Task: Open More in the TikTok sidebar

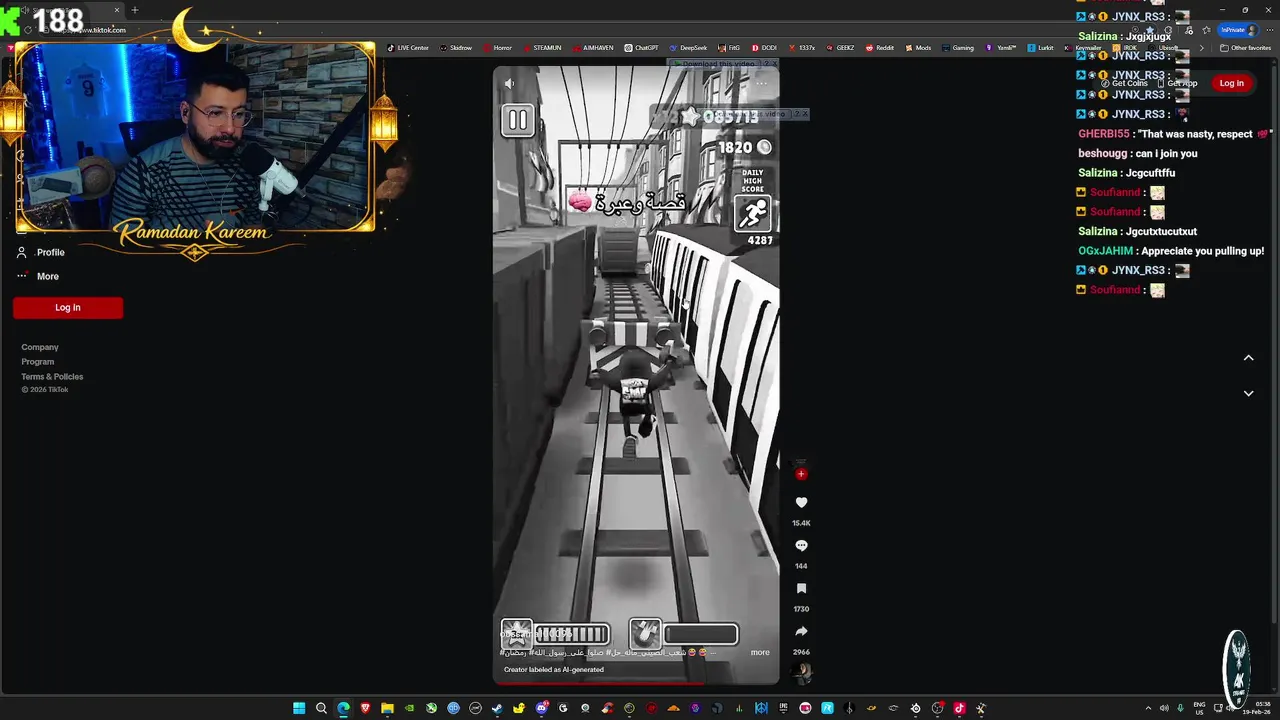Action: point(38,276)
